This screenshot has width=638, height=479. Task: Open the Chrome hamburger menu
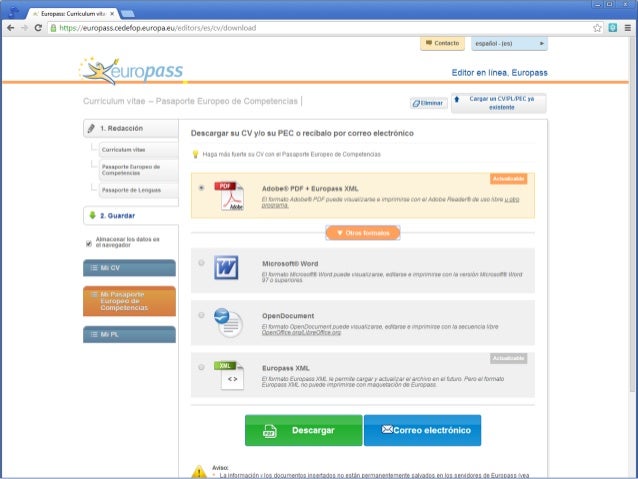628,28
